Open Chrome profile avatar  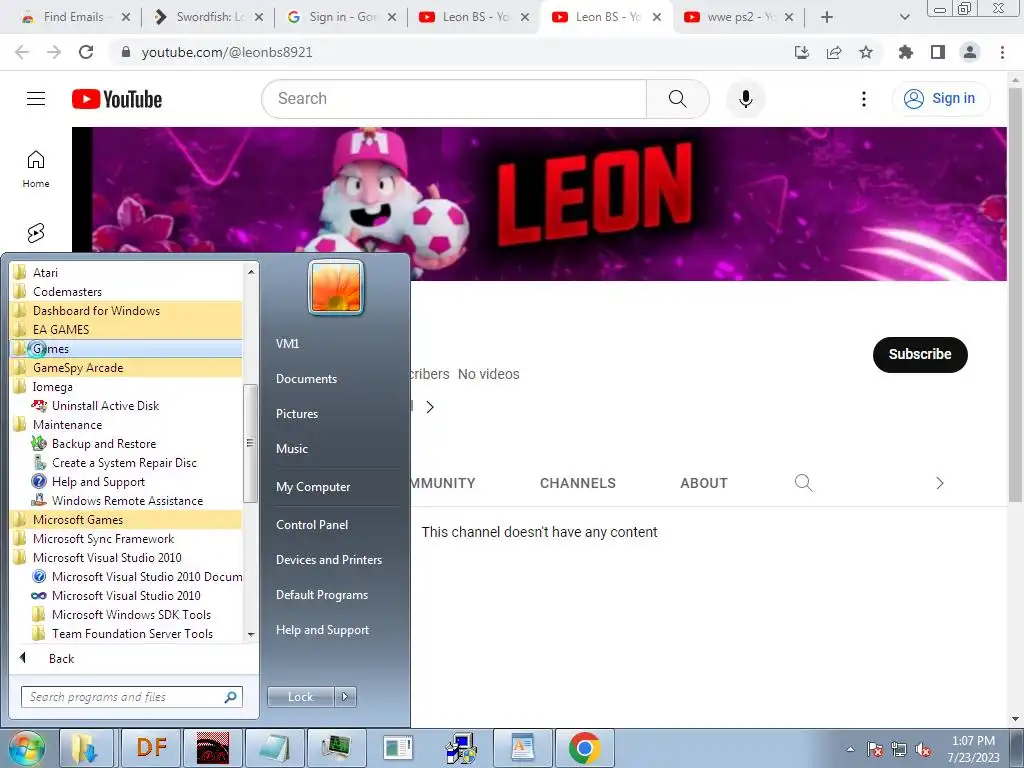[970, 52]
